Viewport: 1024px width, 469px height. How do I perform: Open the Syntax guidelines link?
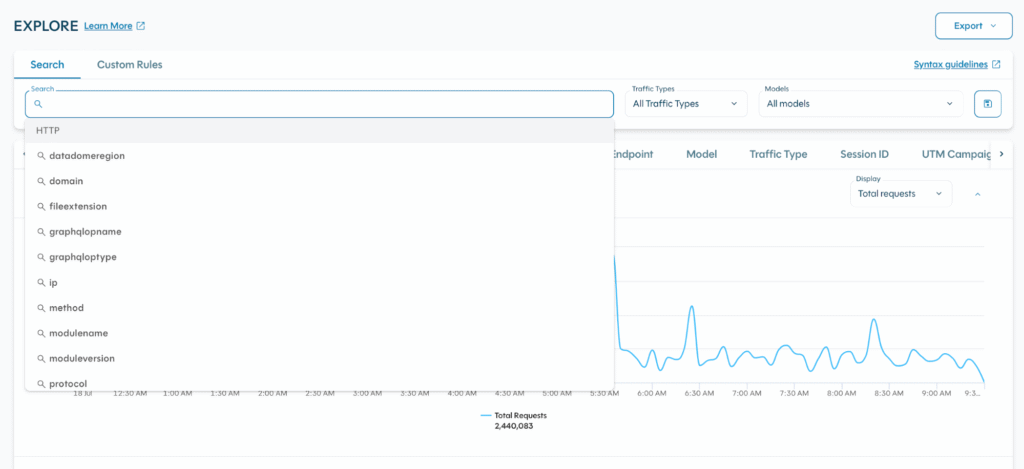[x=950, y=65]
